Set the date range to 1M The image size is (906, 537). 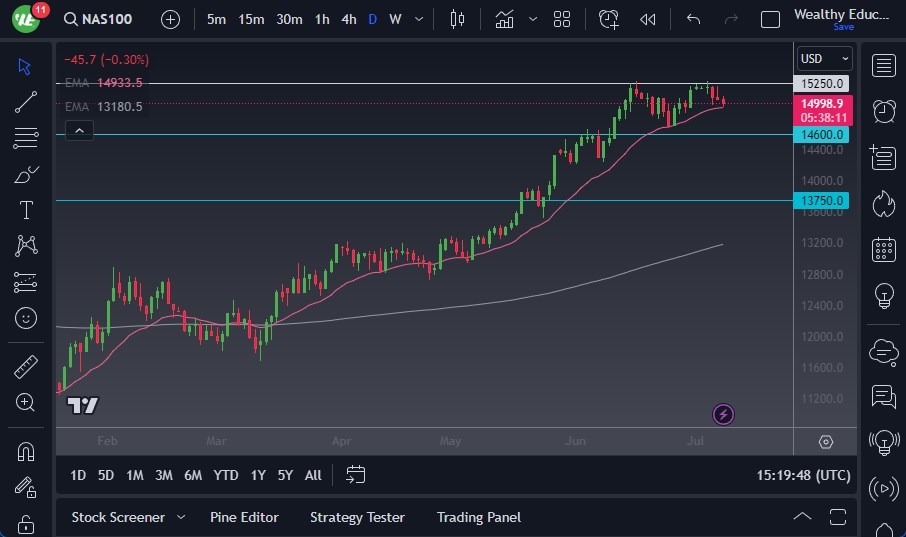[135, 475]
